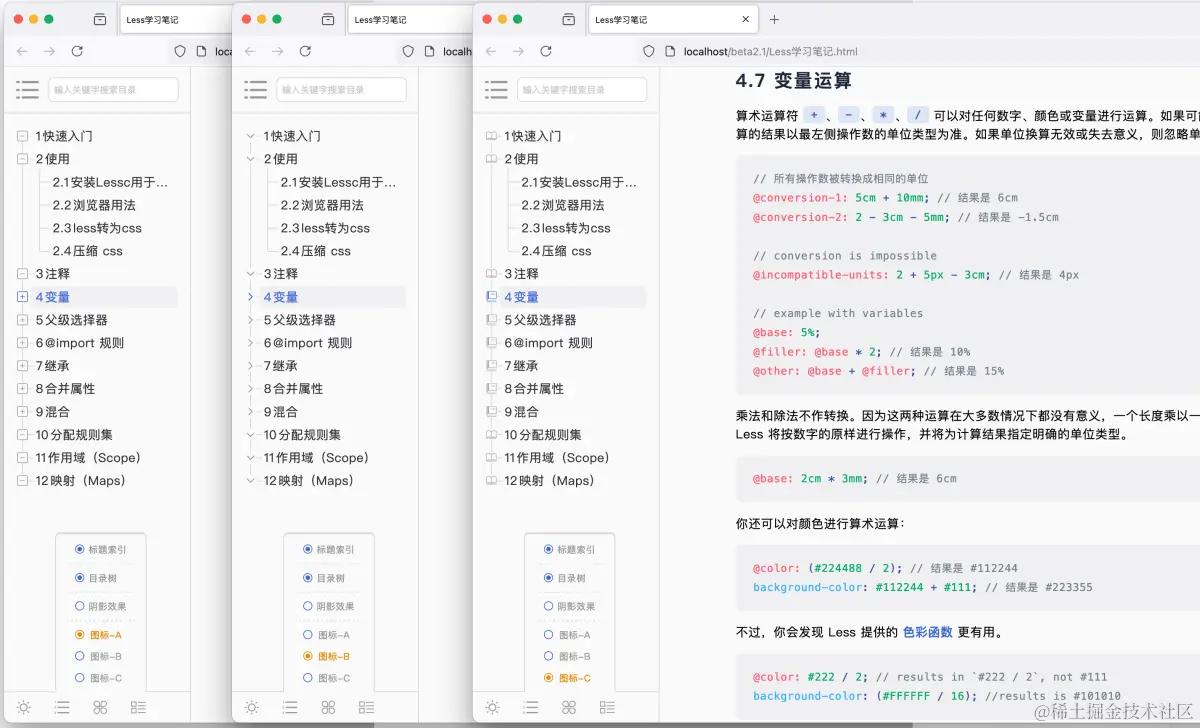The image size is (1200, 728).
Task: Open 2.3less转为css in the left window
Action: tap(97, 228)
